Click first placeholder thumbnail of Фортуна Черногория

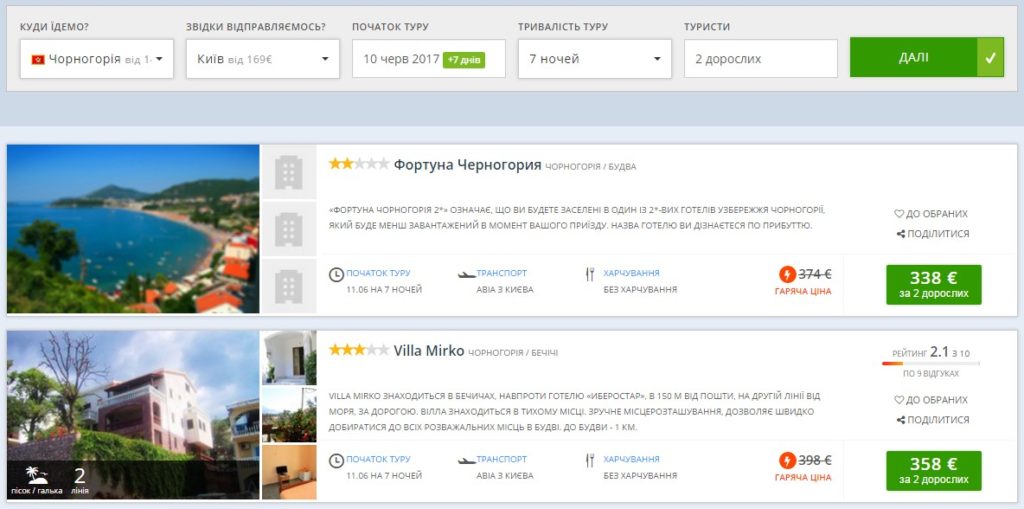coord(289,172)
